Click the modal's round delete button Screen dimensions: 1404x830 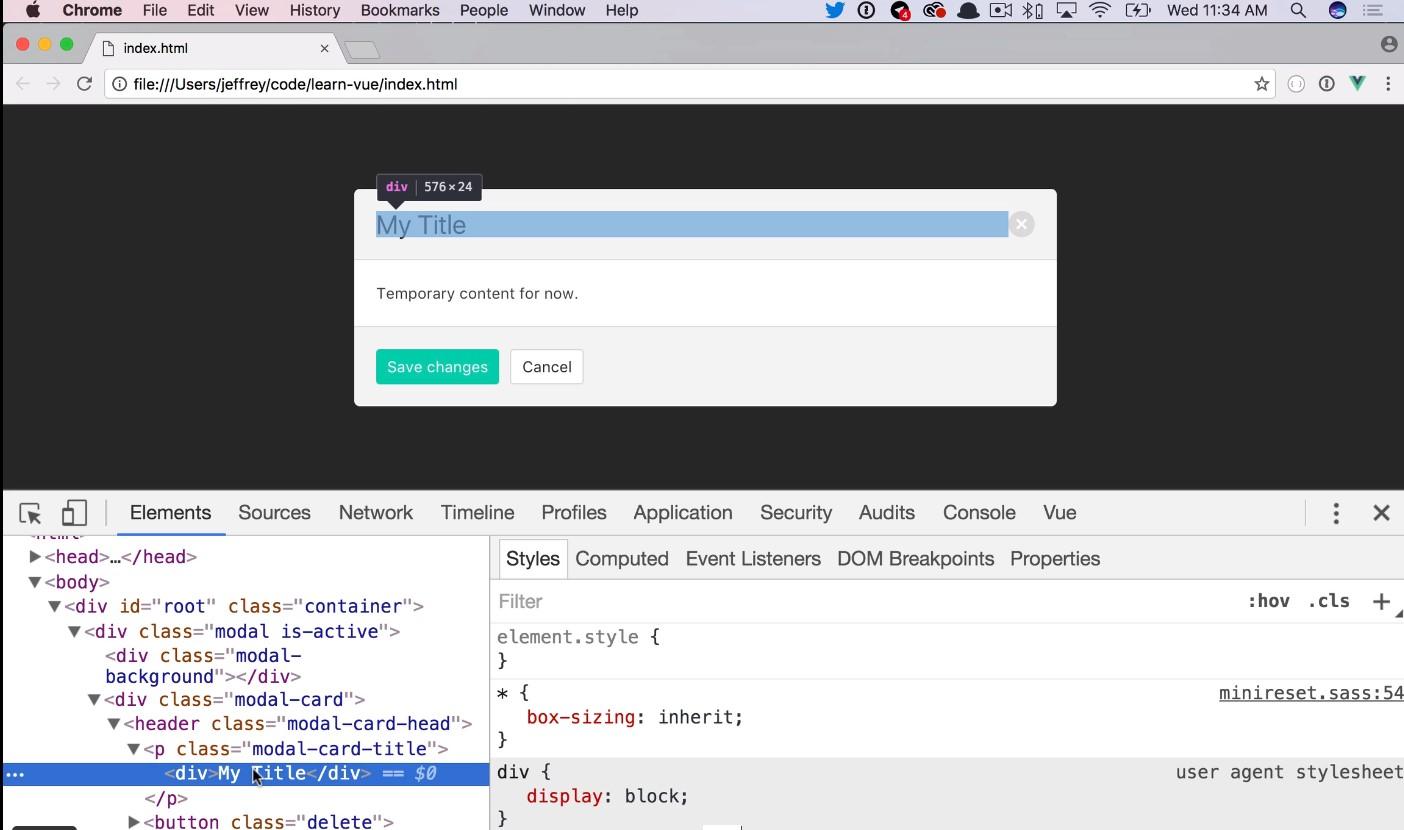1021,224
